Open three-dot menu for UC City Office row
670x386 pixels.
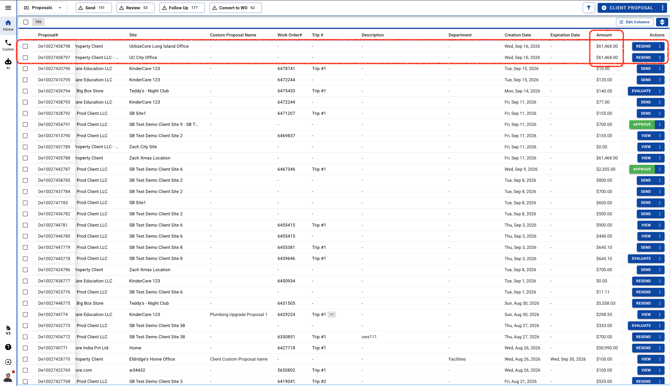[660, 57]
